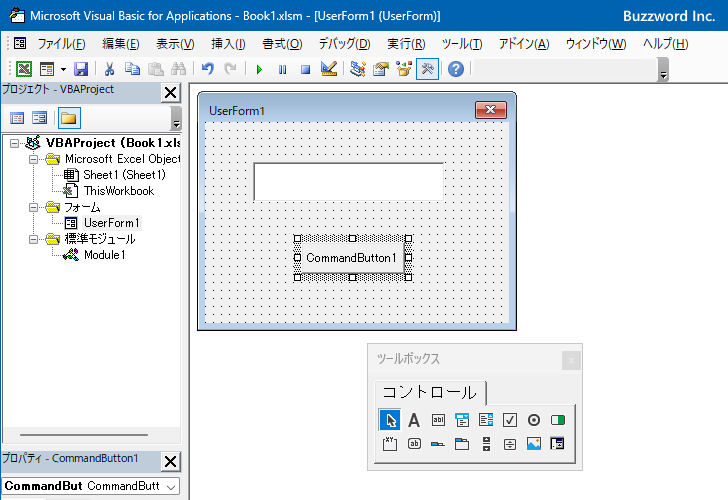The width and height of the screenshot is (728, 500).
Task: Select ThisWorkbook in project tree
Action: [x=118, y=191]
